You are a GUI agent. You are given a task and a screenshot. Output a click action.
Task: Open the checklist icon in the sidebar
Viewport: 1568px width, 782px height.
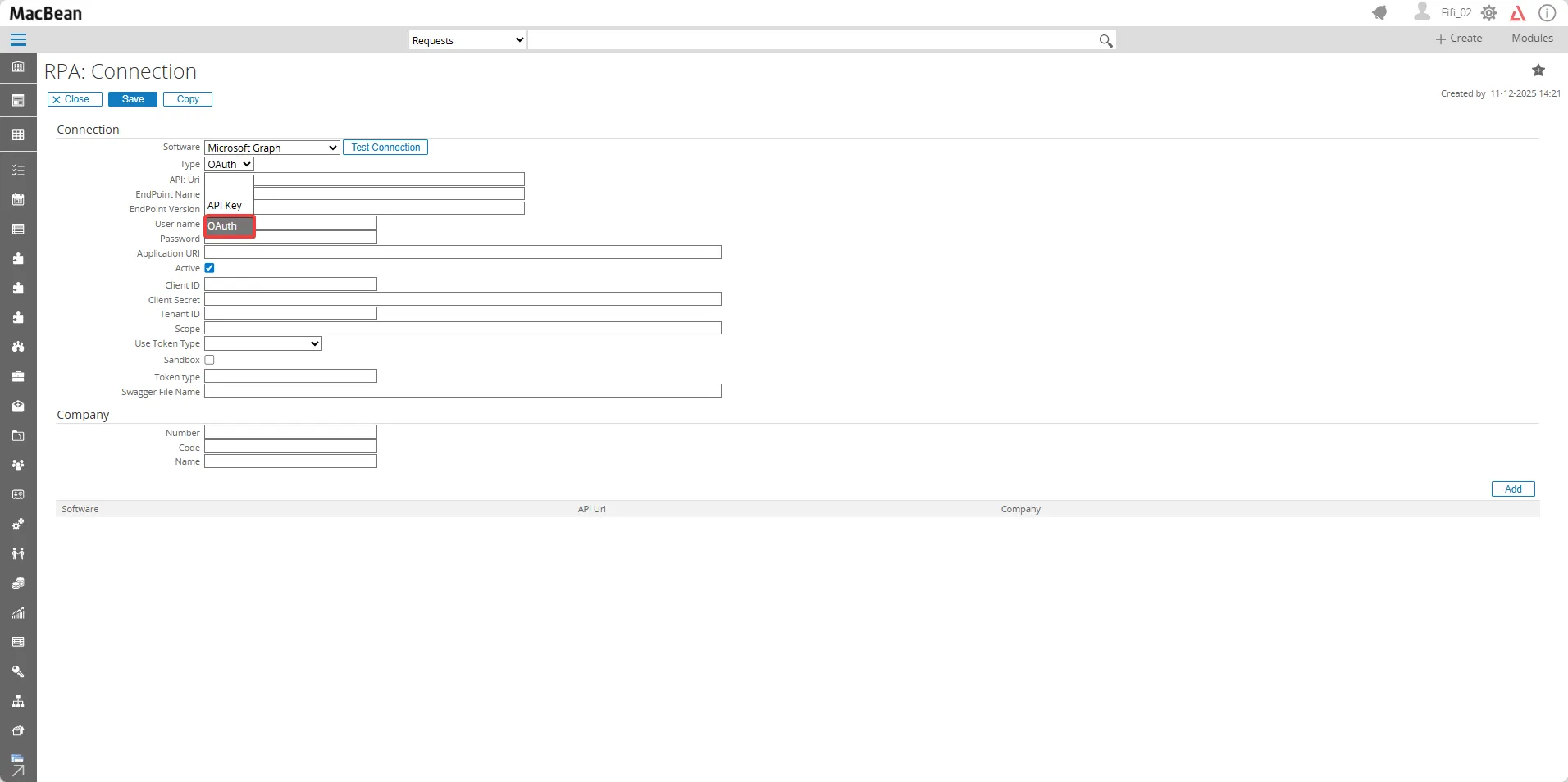coord(18,170)
